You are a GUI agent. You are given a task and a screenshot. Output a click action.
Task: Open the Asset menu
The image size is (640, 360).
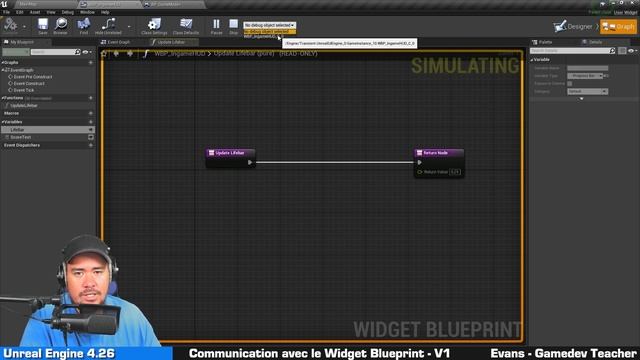point(35,12)
